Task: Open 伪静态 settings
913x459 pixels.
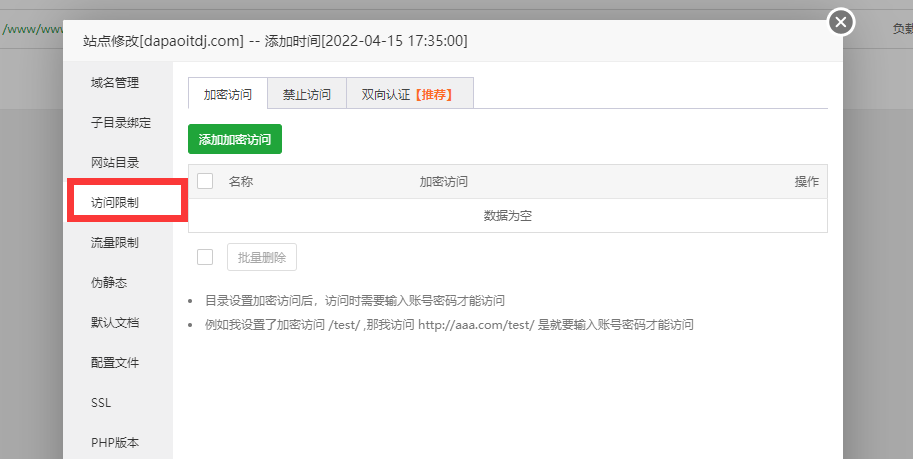Action: coord(109,283)
